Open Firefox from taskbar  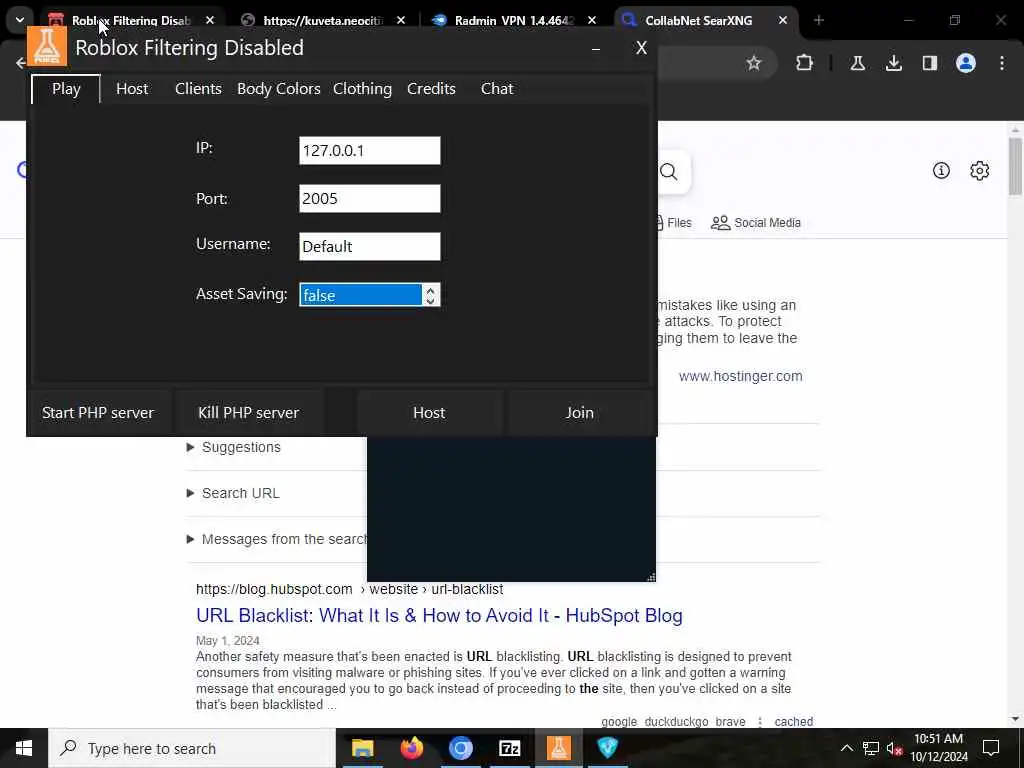411,748
